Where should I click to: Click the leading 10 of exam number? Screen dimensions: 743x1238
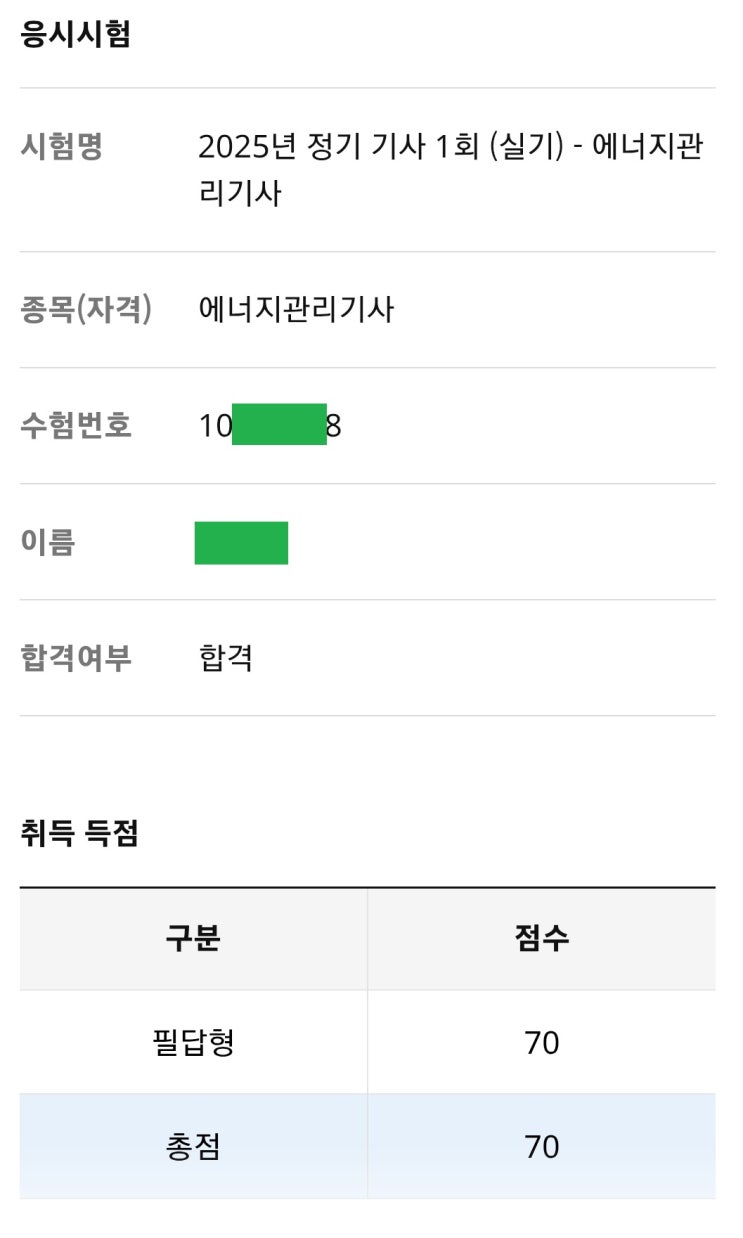214,426
